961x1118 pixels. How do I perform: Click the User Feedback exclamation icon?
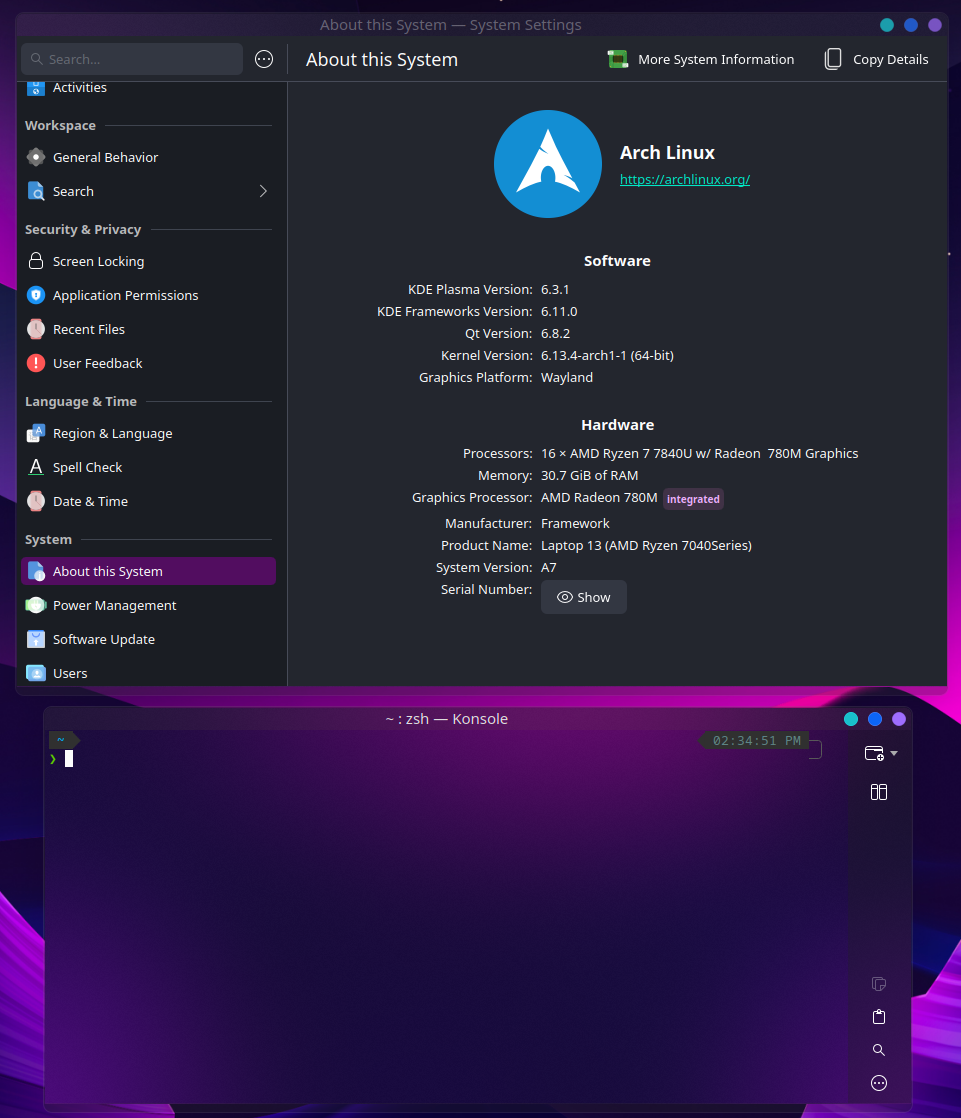[x=36, y=363]
